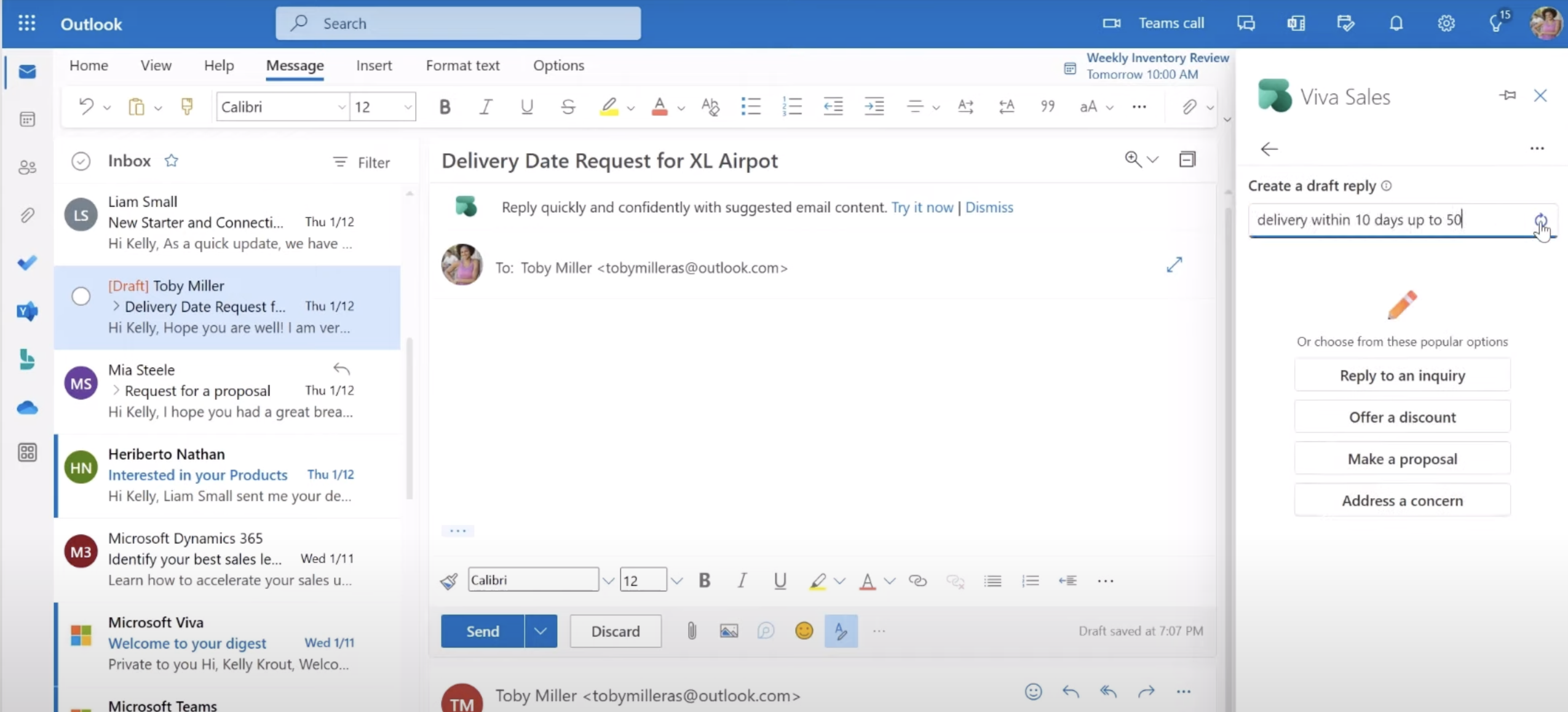The height and width of the screenshot is (712, 1568).
Task: Click the Paste clipboard icon
Action: point(136,106)
